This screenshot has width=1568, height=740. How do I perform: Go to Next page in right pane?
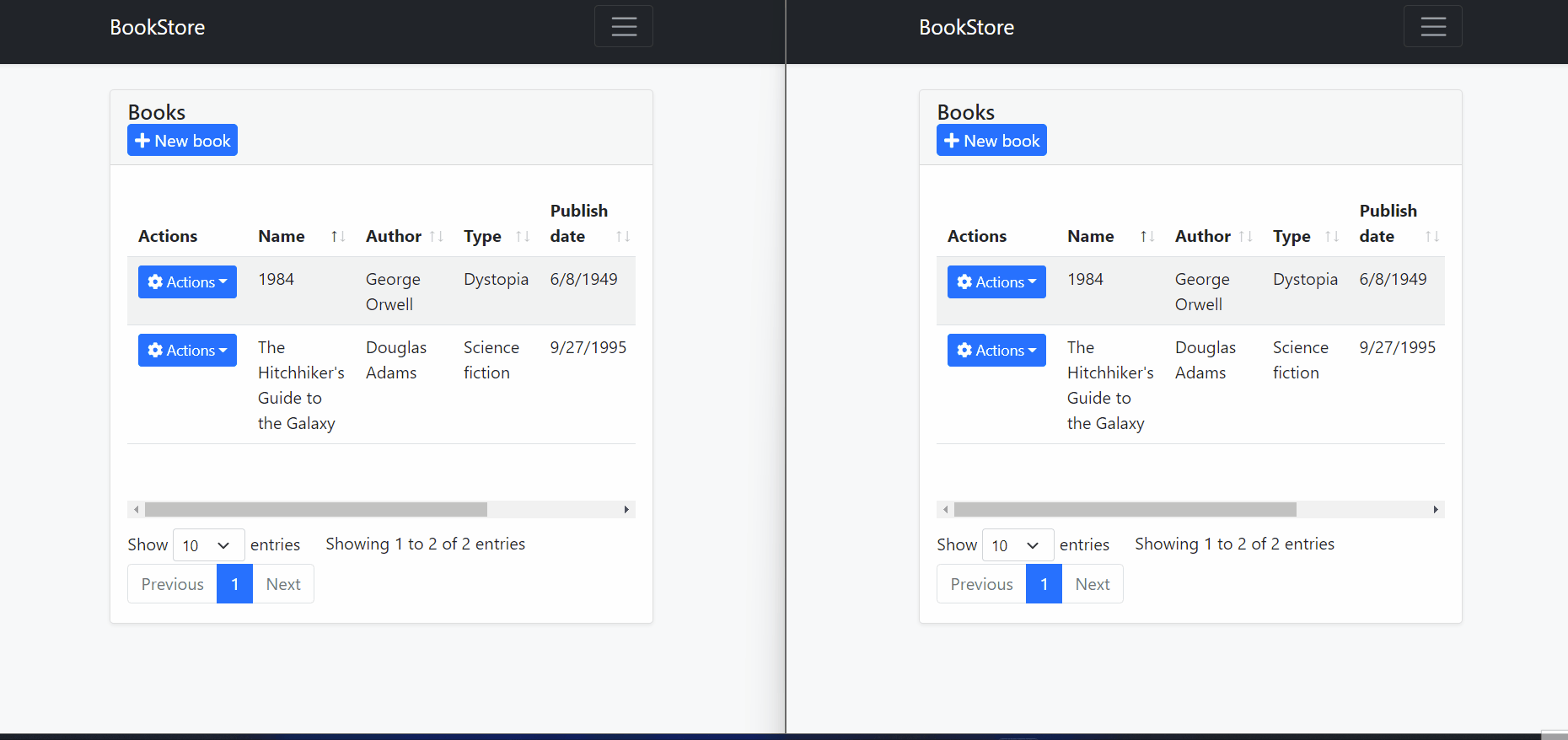coord(1092,584)
